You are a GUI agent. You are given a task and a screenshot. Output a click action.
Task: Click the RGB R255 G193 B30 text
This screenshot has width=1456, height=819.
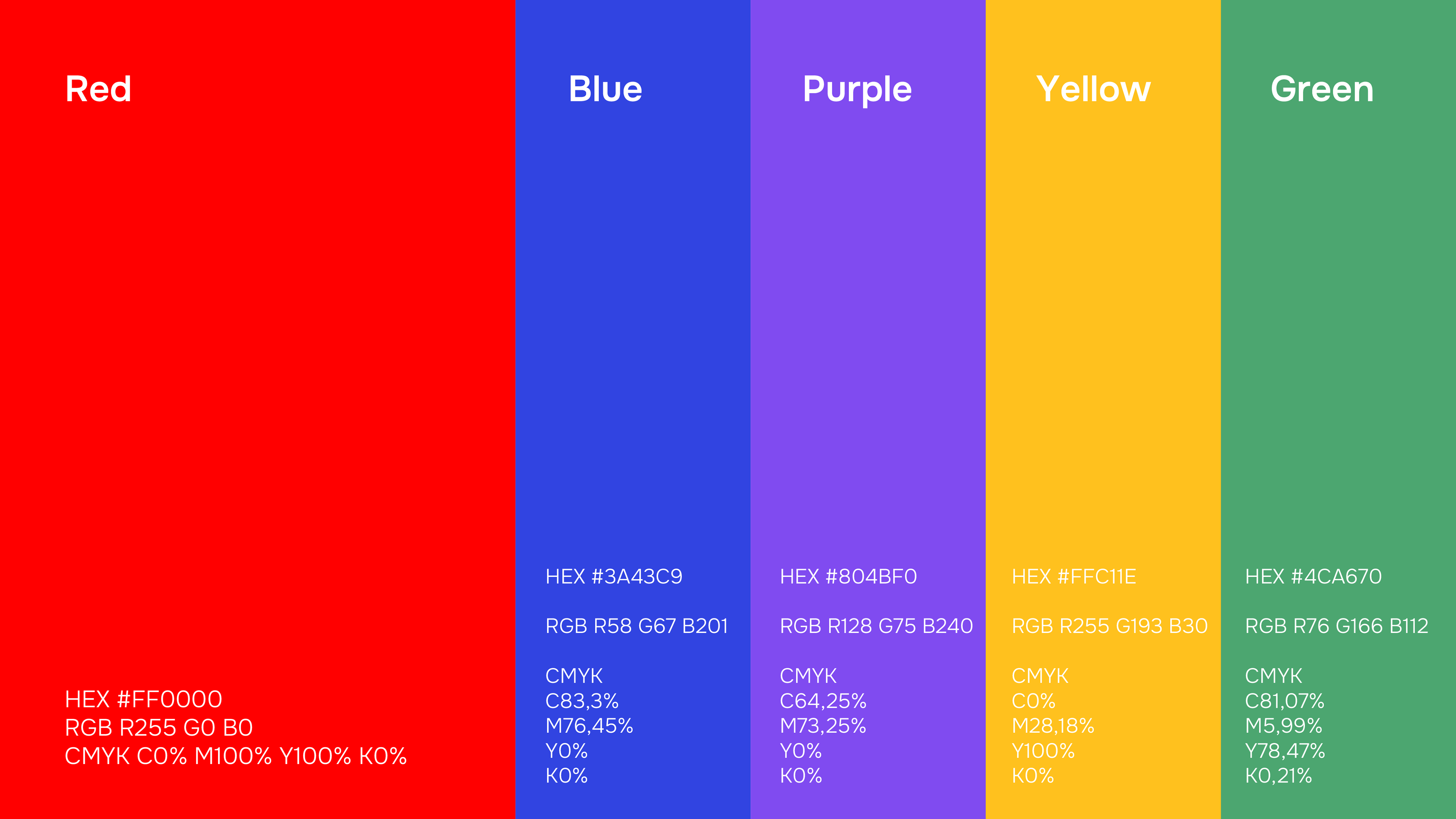(x=1109, y=626)
